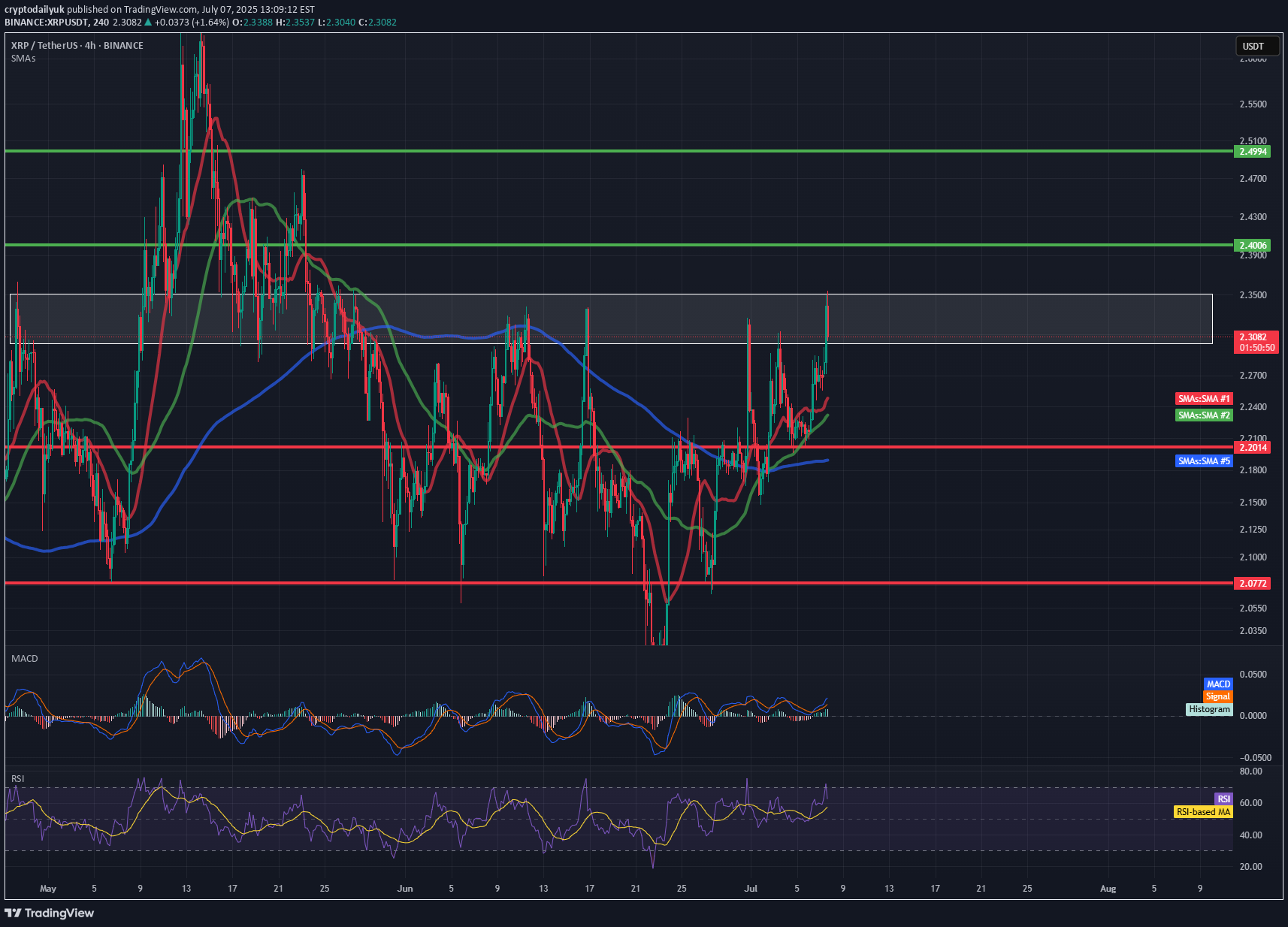Screen dimensions: 1288x927
Task: Click the 2.0772 red price label
Action: point(1253,583)
